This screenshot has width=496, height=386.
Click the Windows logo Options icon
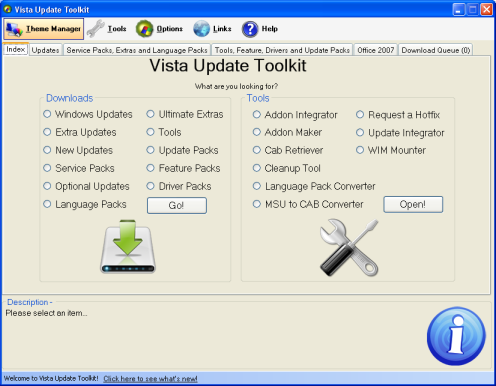pos(144,29)
